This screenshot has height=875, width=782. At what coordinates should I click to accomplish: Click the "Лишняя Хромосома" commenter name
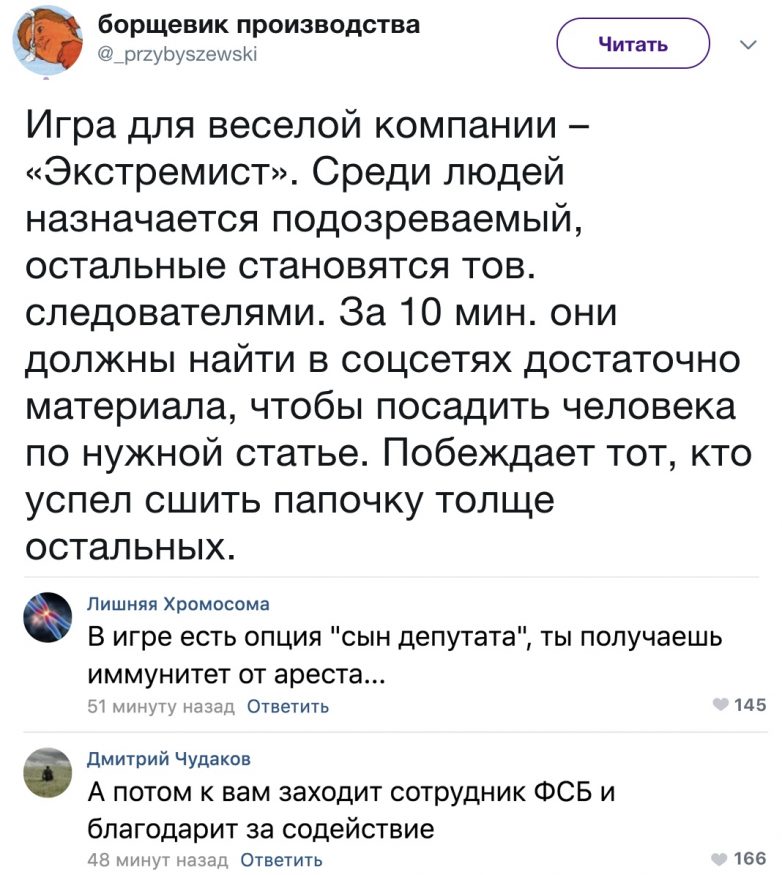click(178, 603)
